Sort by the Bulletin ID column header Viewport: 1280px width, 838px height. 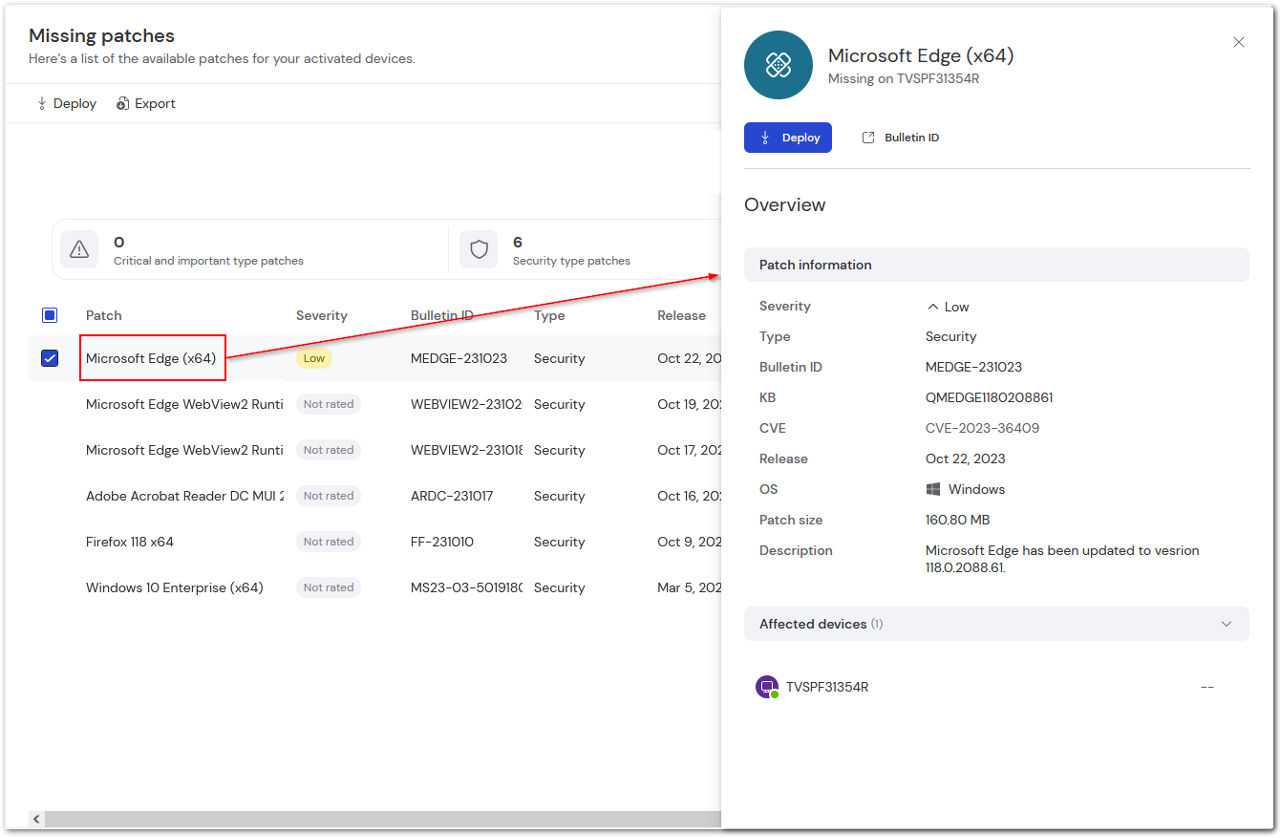[442, 315]
